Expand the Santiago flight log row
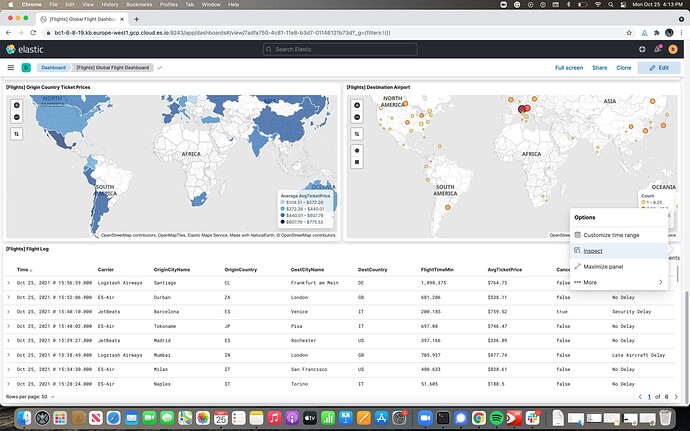 click(x=8, y=283)
